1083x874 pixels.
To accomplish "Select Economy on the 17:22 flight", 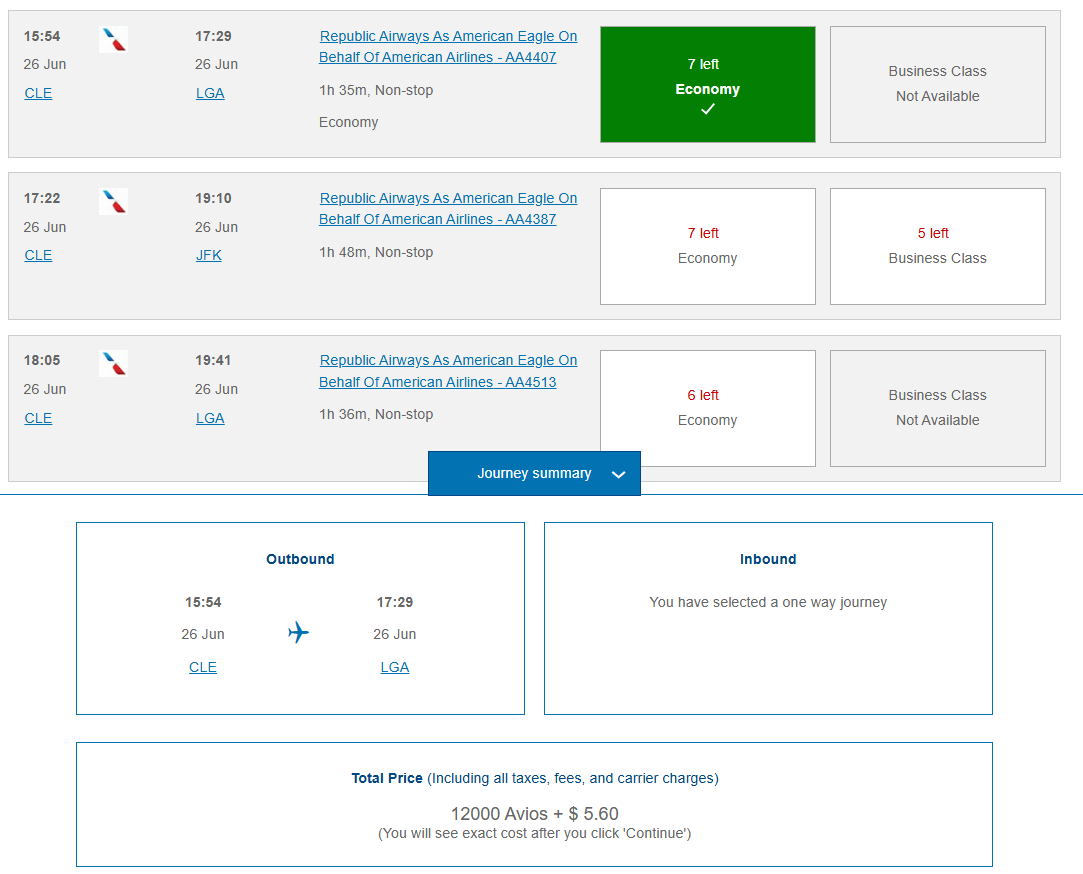I will [x=707, y=246].
